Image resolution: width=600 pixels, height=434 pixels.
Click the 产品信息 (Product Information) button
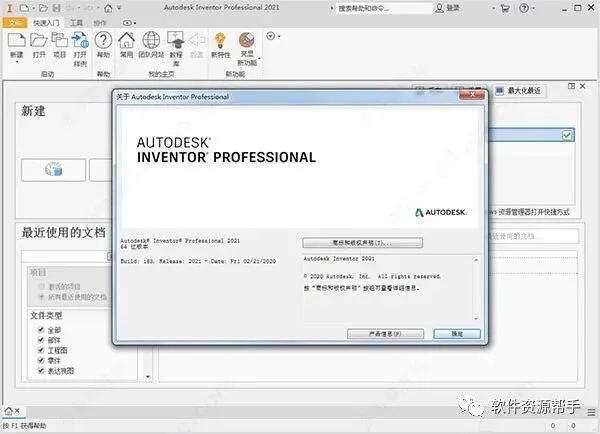tap(385, 334)
